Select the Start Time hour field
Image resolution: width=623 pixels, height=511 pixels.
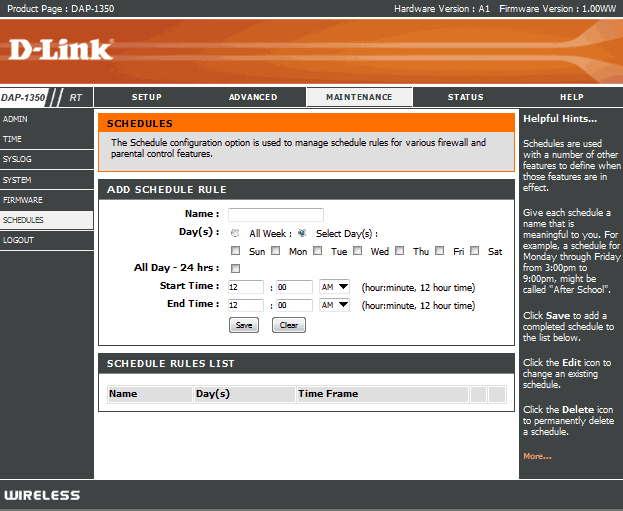pos(245,287)
